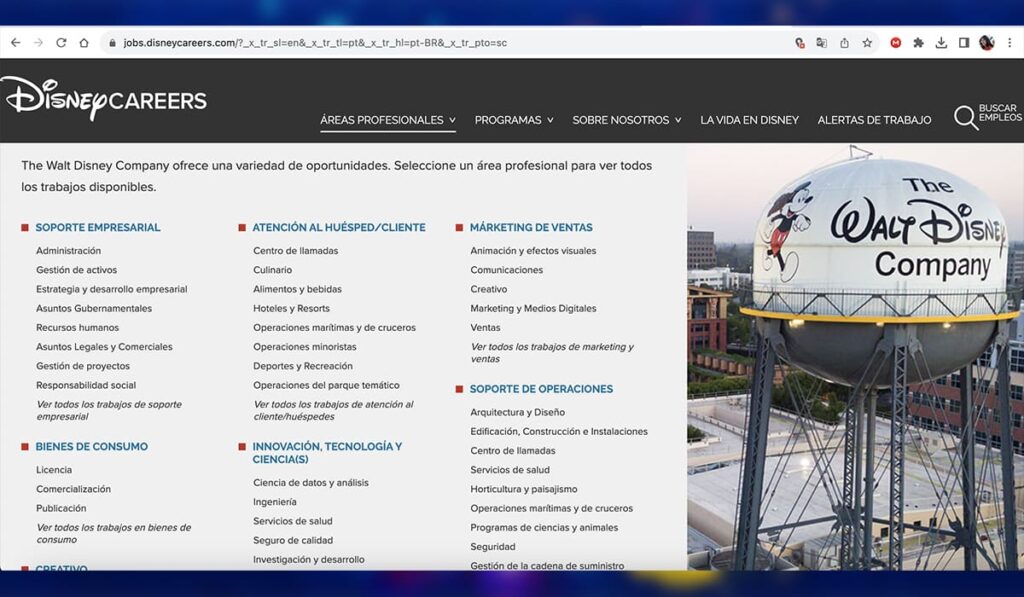Image resolution: width=1024 pixels, height=597 pixels.
Task: Click the translate page icon in address bar
Action: click(822, 42)
